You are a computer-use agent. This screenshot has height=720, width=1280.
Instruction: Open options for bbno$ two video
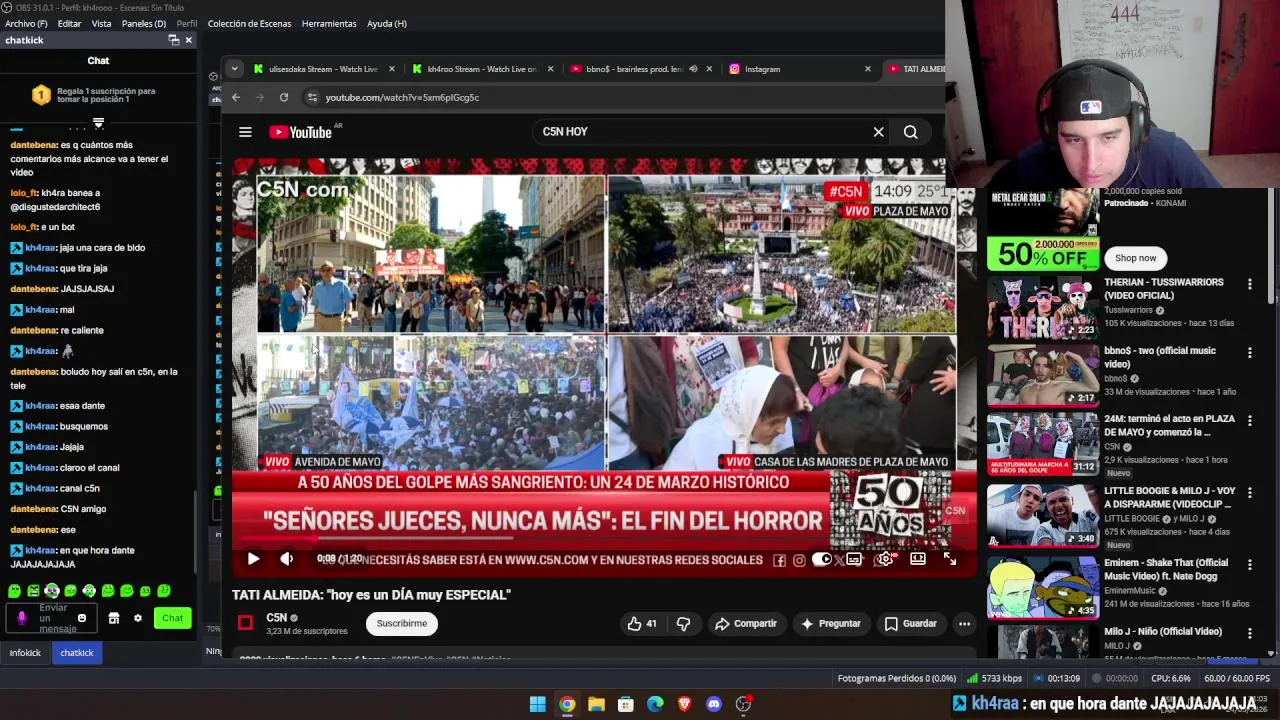click(1249, 353)
